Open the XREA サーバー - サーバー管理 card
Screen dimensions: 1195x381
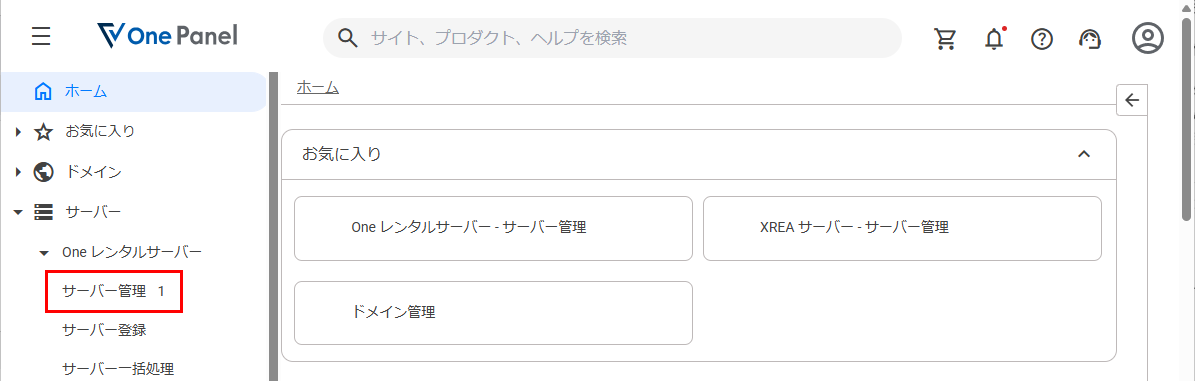pos(902,229)
